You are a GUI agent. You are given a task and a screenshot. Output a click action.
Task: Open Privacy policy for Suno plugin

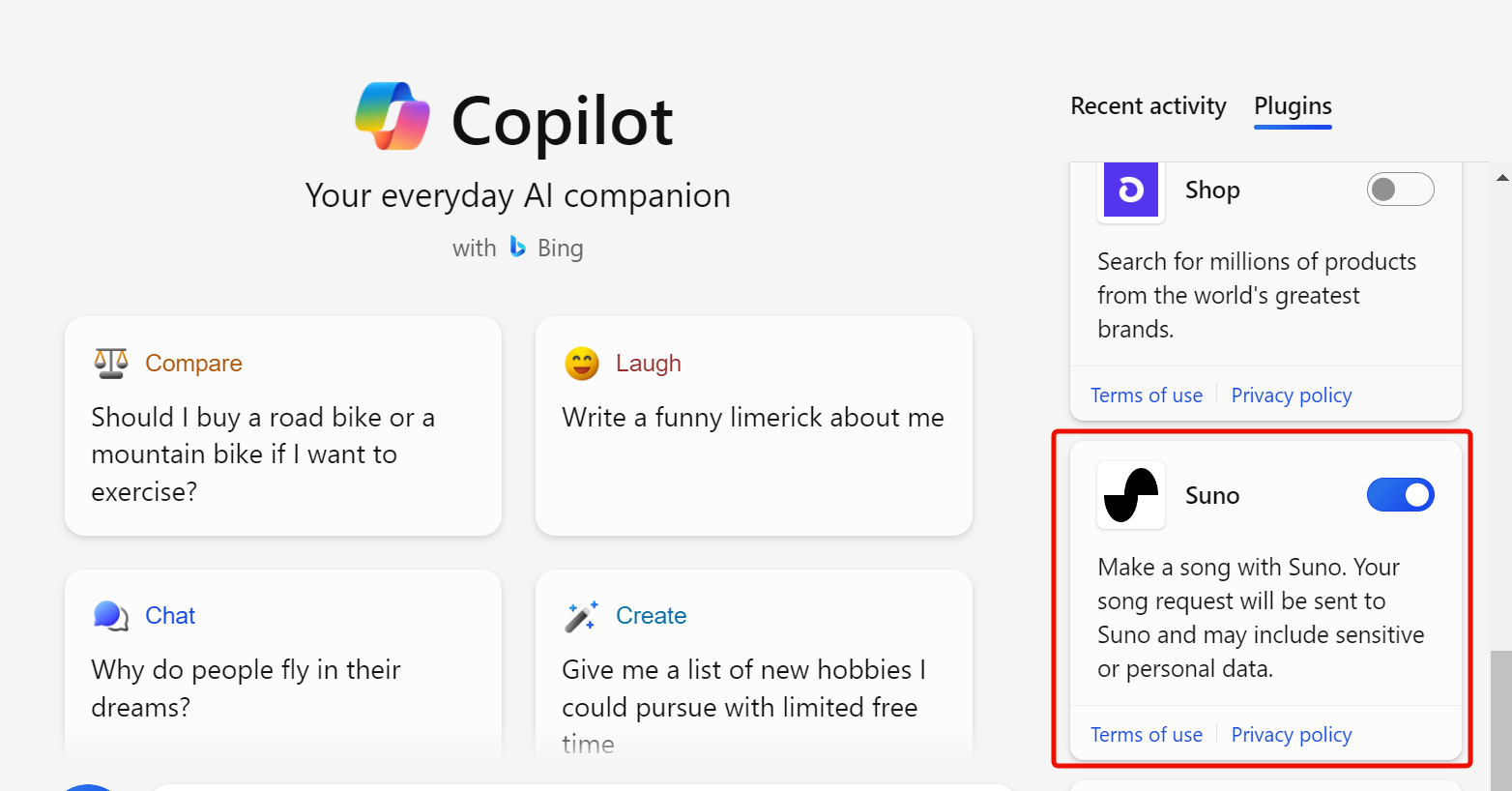tap(1291, 734)
